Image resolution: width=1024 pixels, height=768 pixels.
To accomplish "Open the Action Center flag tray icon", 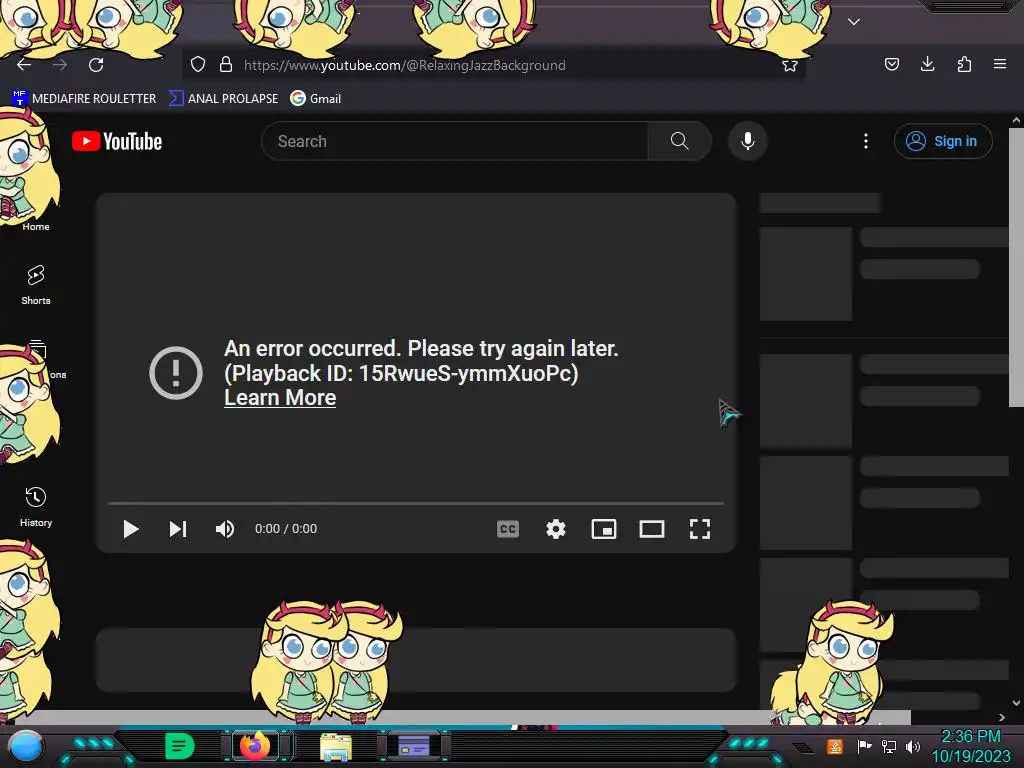I will tap(864, 746).
